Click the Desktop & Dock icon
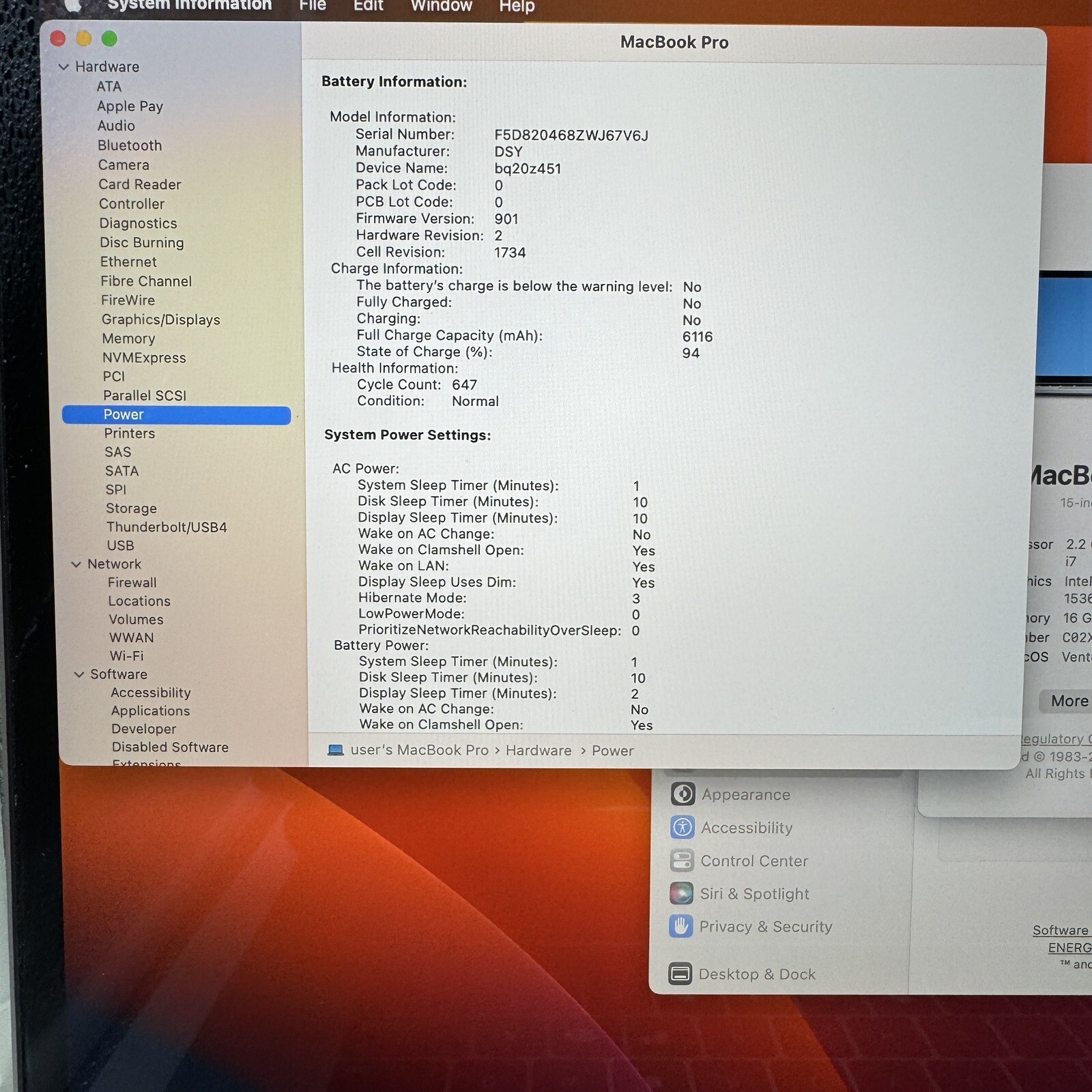 (680, 974)
